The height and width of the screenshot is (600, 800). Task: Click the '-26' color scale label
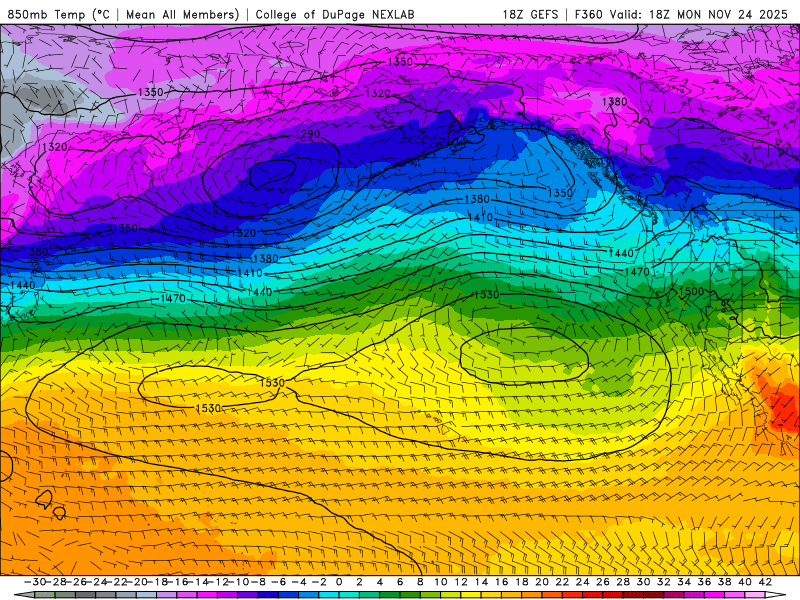[x=76, y=582]
